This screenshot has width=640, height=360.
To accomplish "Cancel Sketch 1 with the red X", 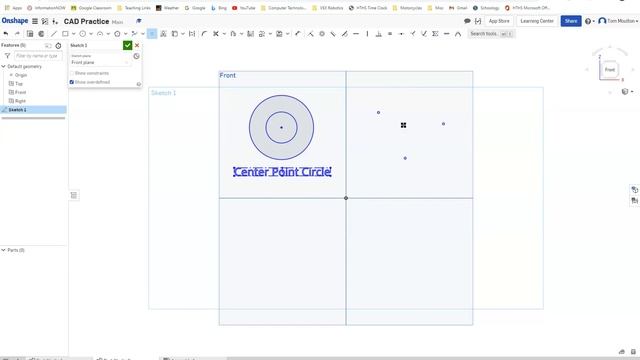I will point(137,45).
